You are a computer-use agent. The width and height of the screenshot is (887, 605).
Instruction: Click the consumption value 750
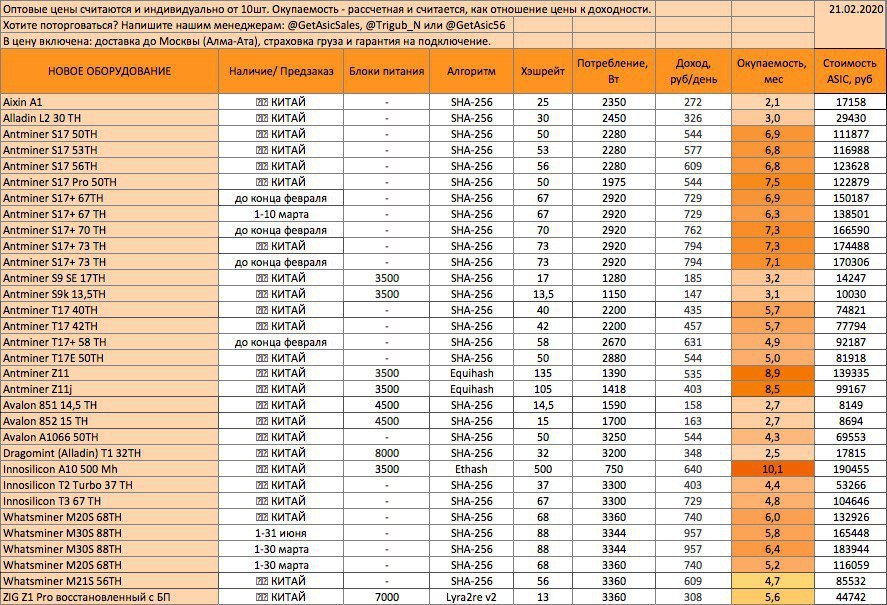[613, 469]
